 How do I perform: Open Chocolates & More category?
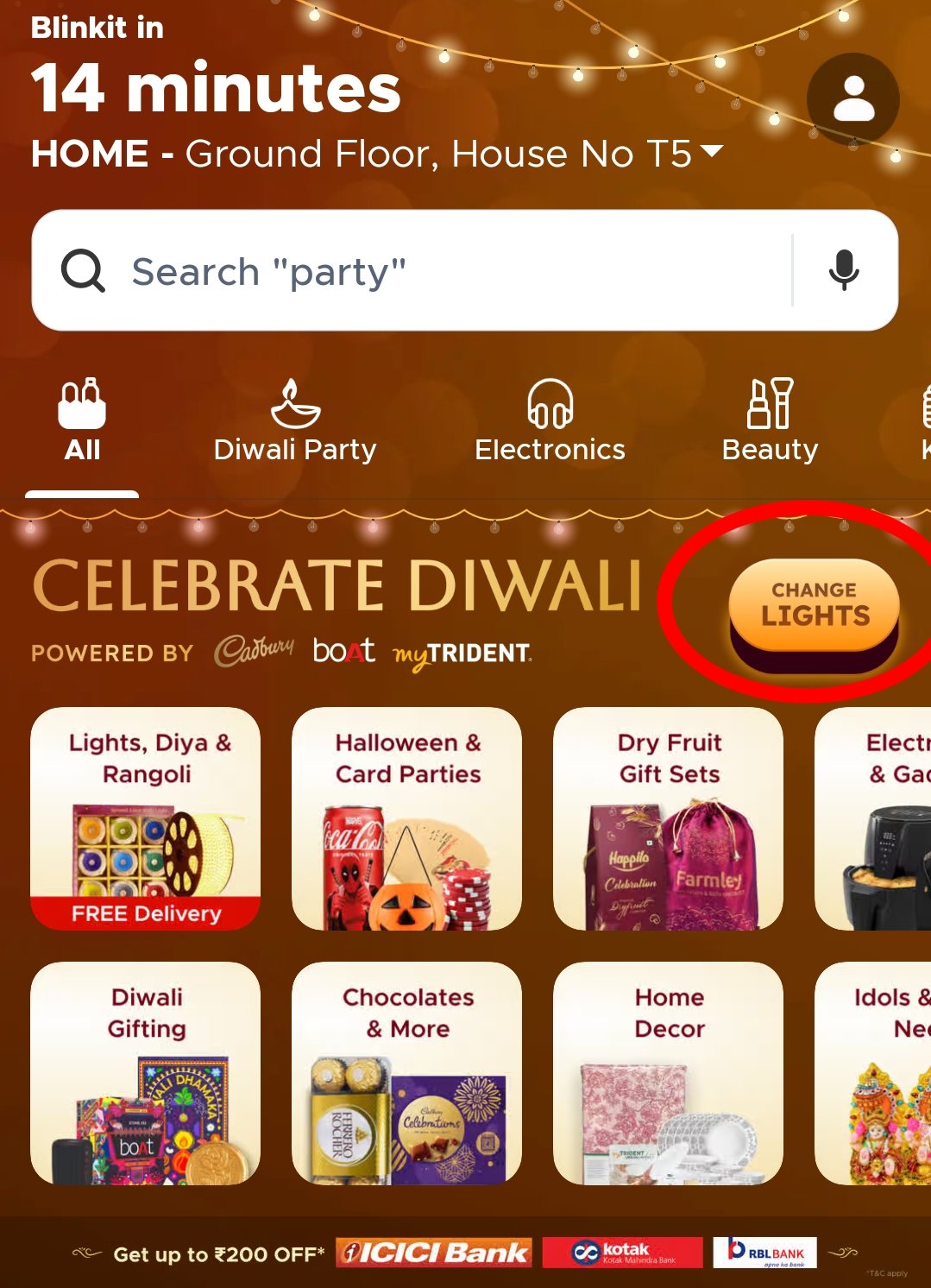tap(407, 1073)
